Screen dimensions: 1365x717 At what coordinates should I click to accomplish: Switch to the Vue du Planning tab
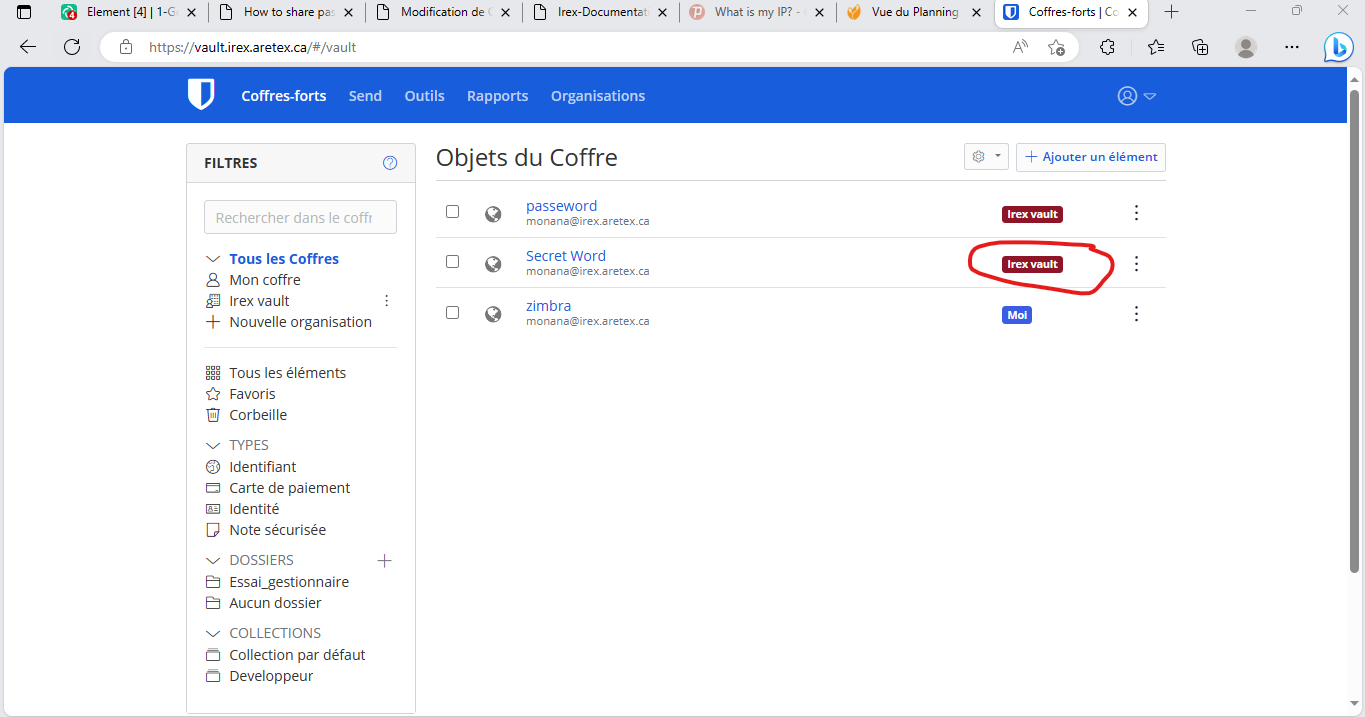pyautogui.click(x=914, y=12)
